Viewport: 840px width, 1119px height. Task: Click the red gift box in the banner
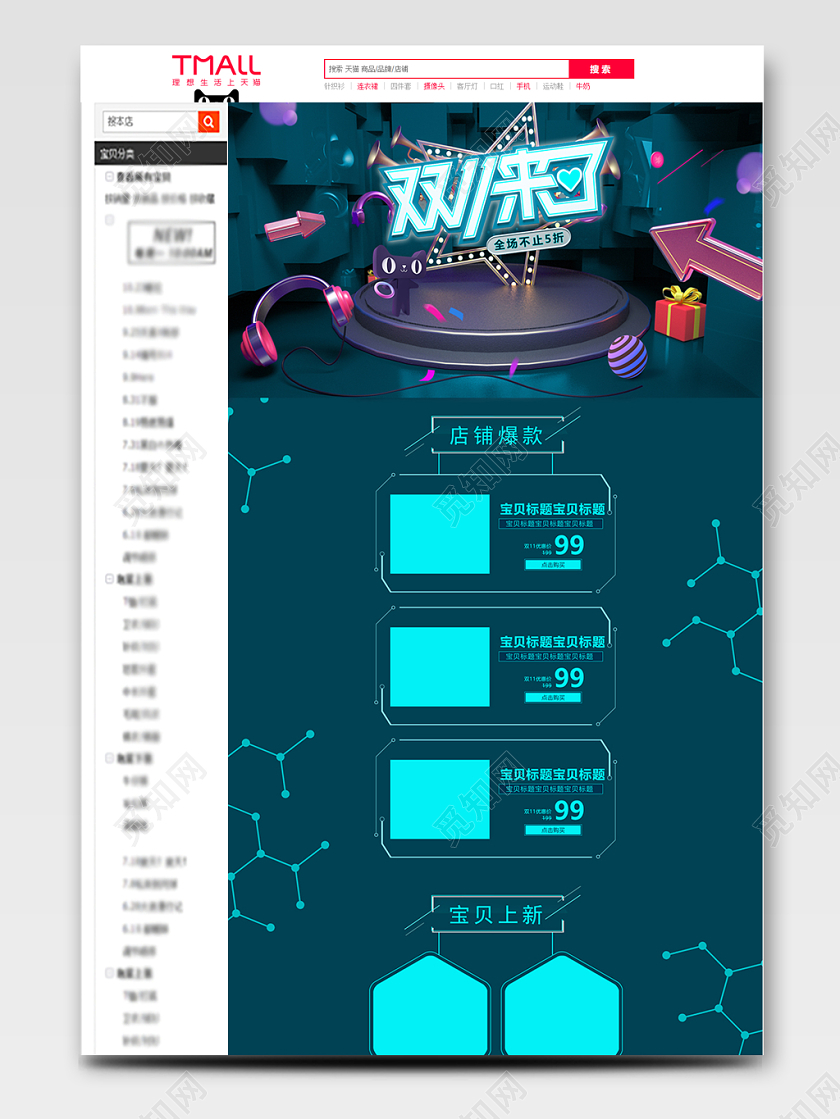pyautogui.click(x=681, y=314)
